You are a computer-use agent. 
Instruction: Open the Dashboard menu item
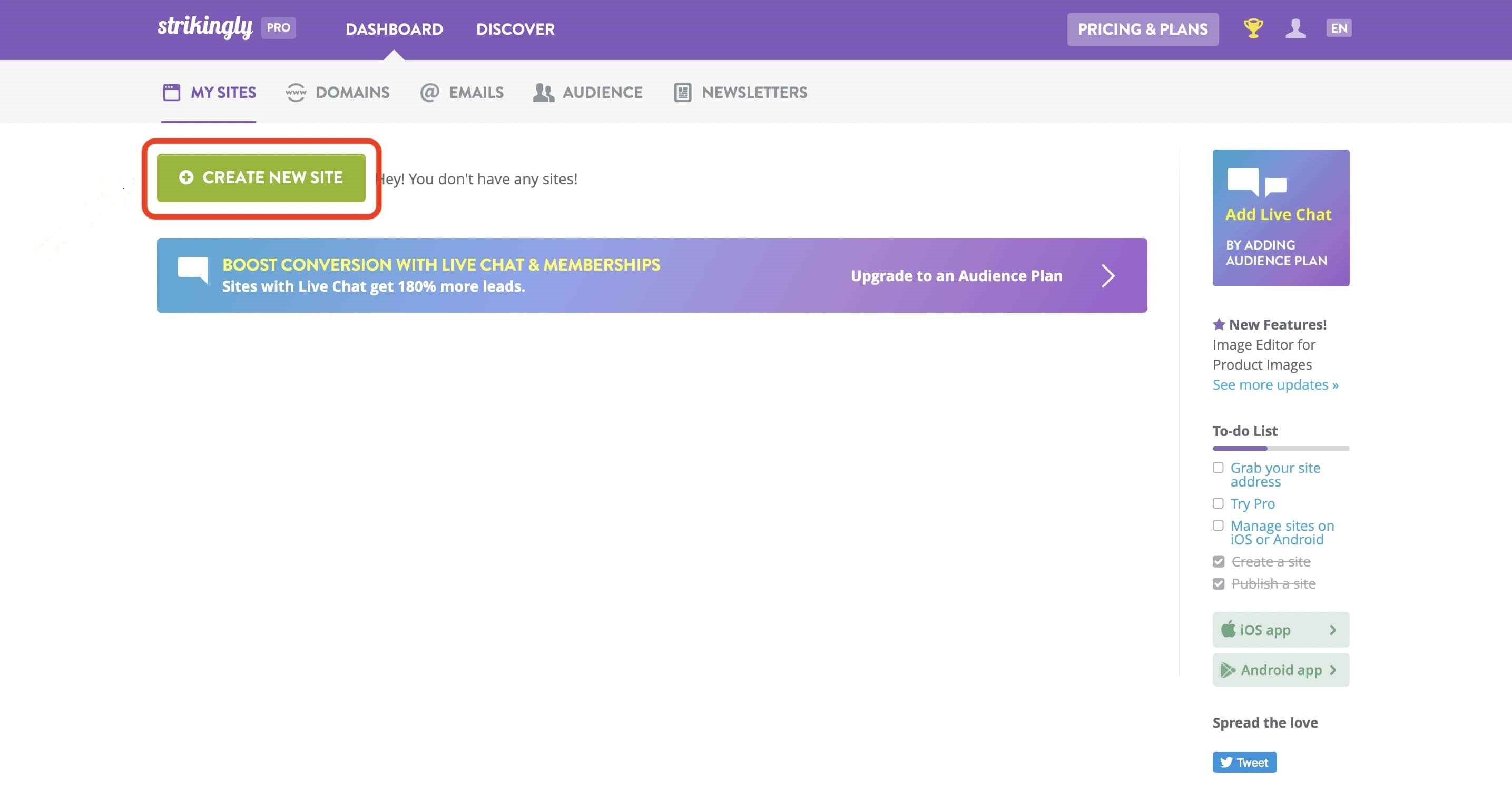[x=395, y=29]
